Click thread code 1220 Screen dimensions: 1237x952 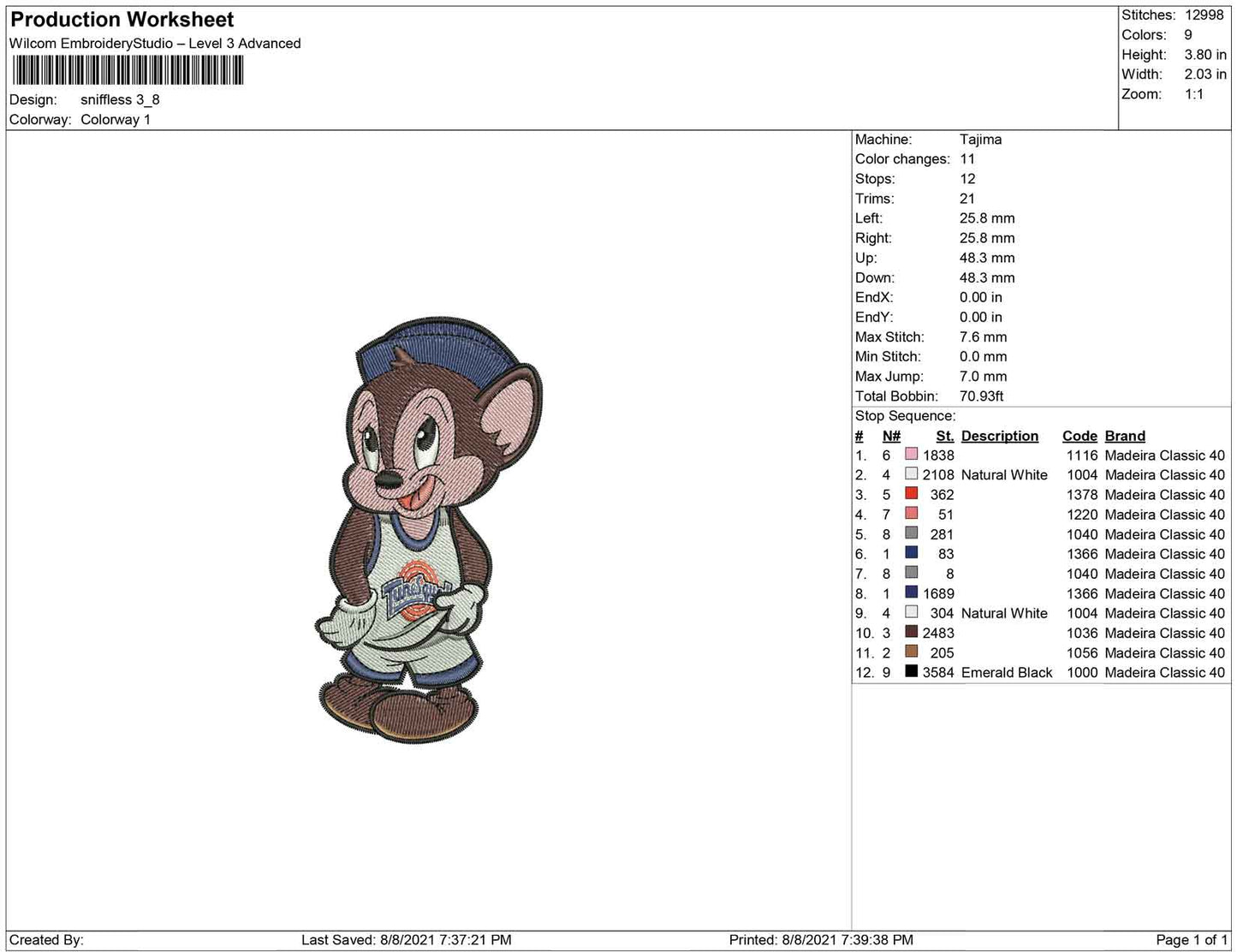point(1082,515)
